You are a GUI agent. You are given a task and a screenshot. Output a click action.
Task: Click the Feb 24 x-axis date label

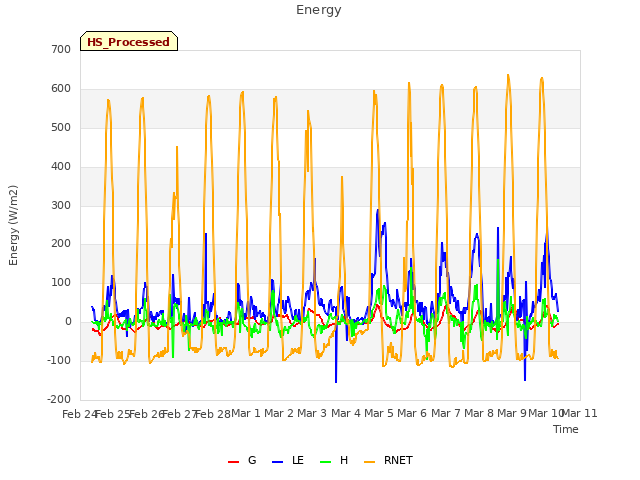(x=79, y=414)
